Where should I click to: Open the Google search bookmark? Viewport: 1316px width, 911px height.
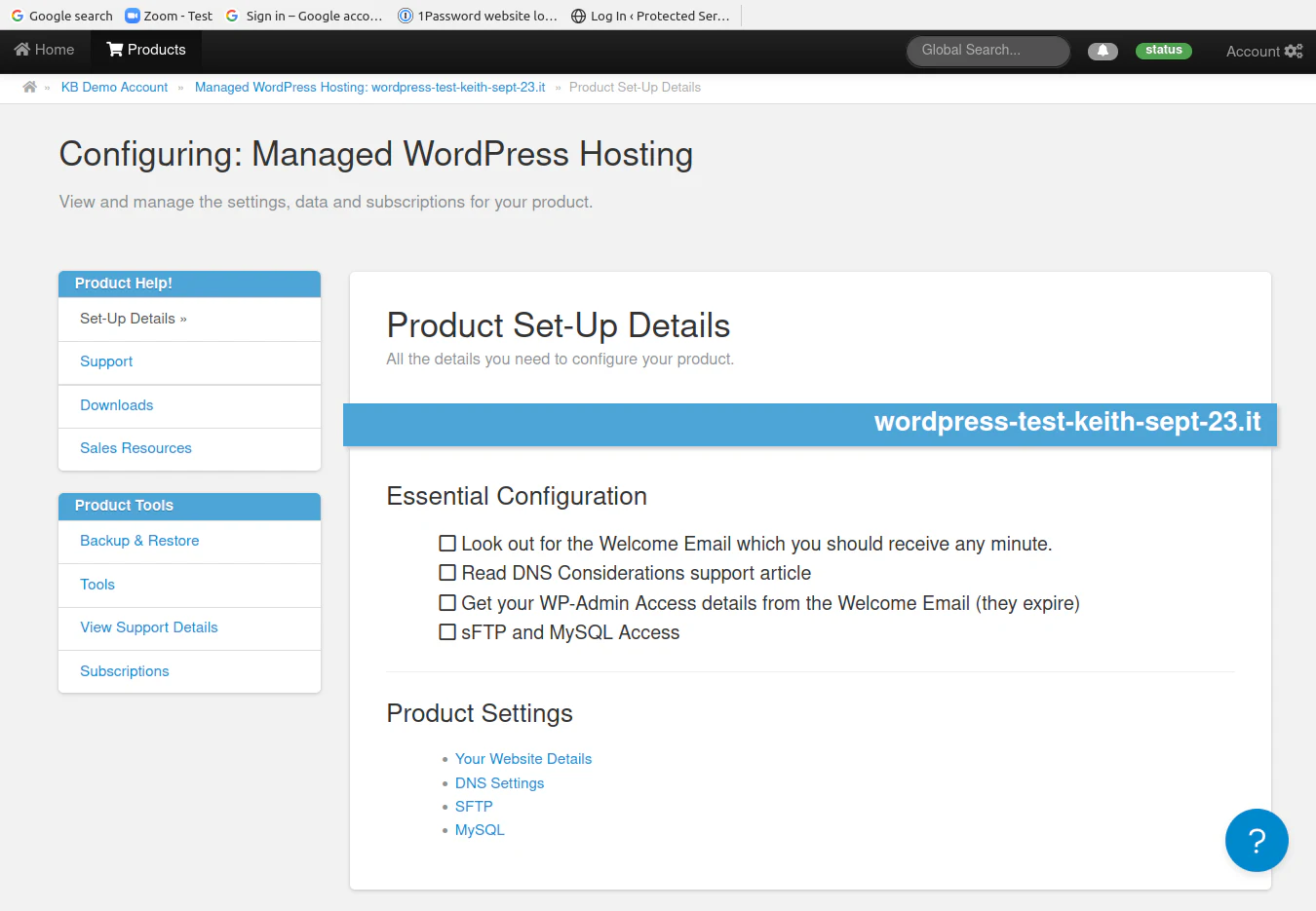pyautogui.click(x=61, y=16)
